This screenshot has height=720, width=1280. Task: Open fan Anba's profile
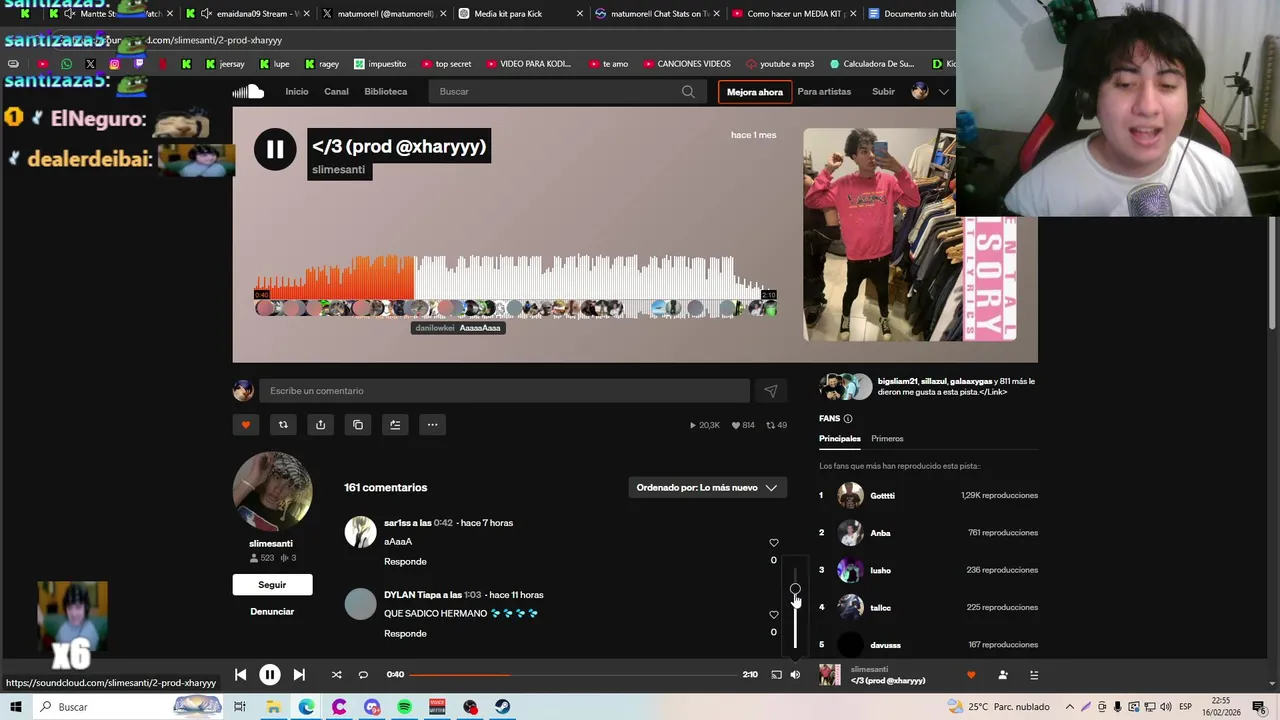(880, 533)
